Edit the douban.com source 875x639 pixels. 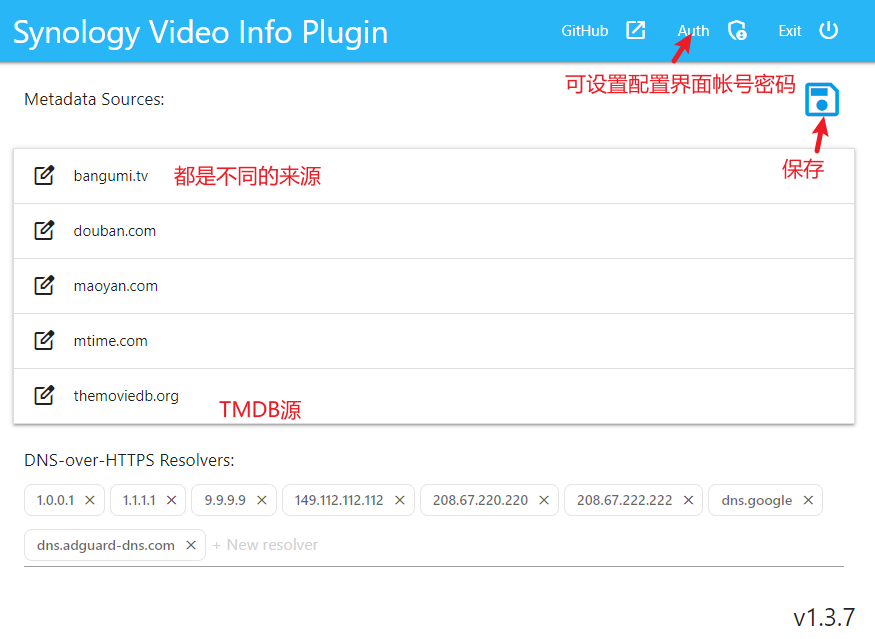(x=44, y=230)
